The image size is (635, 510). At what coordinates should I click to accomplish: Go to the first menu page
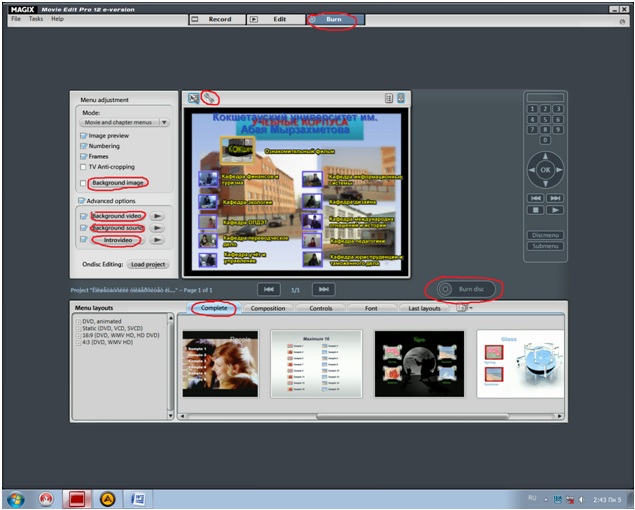[x=267, y=289]
